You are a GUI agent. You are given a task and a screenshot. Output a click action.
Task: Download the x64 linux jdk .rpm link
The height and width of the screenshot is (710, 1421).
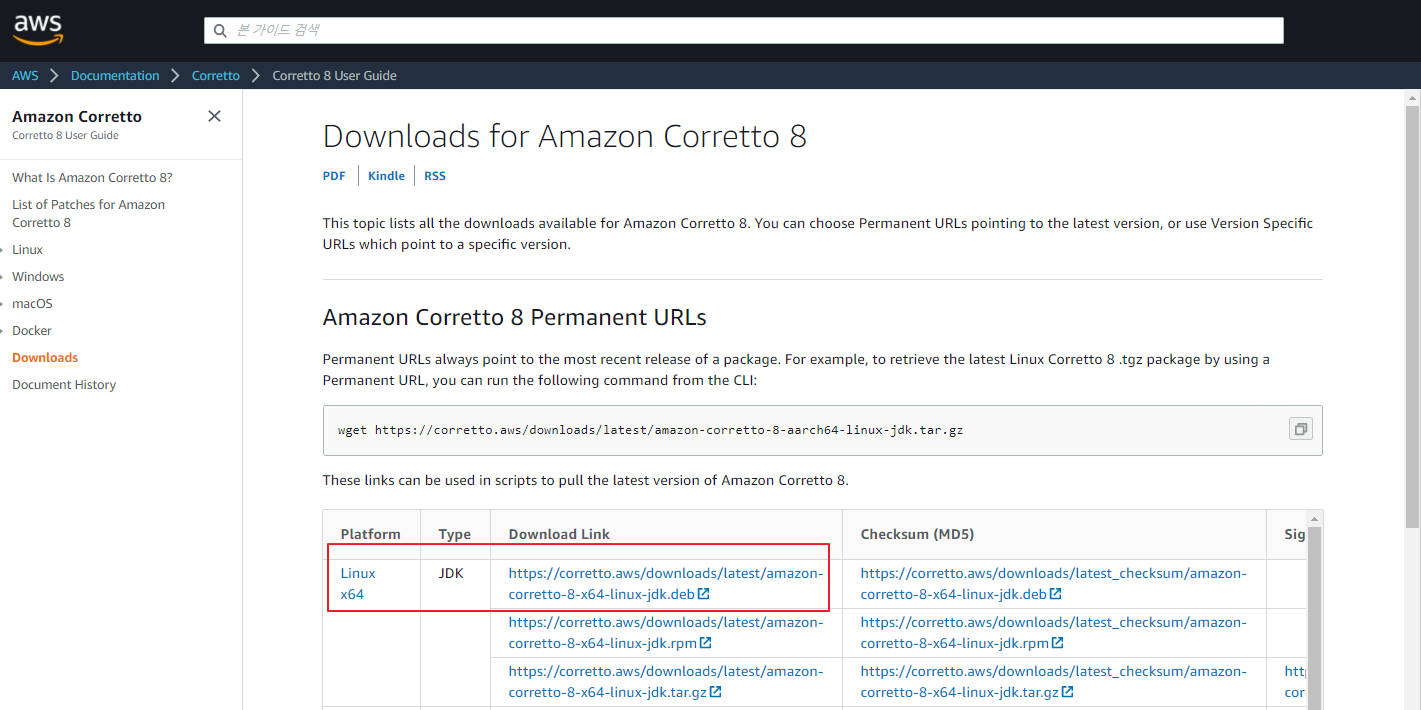pyautogui.click(x=666, y=633)
